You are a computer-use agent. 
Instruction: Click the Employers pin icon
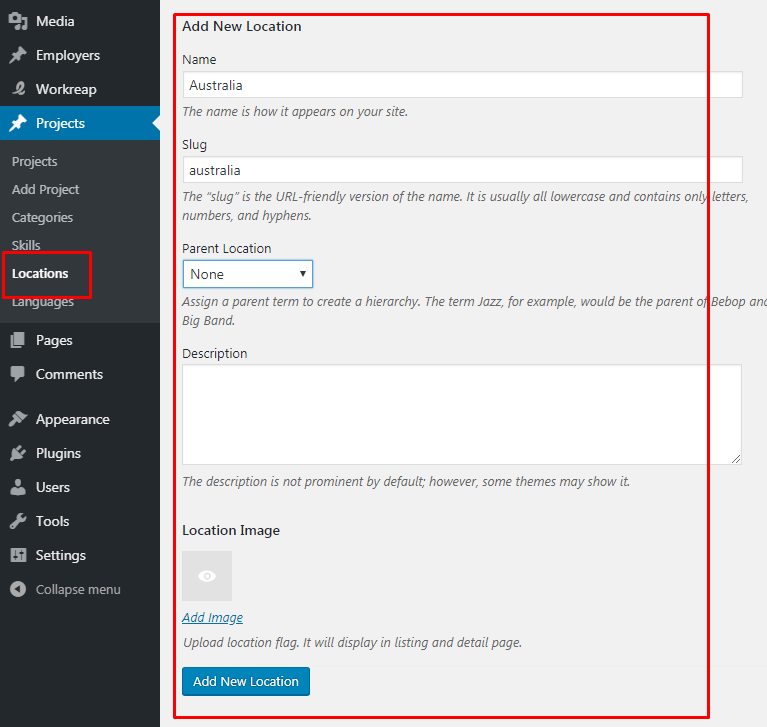point(18,55)
